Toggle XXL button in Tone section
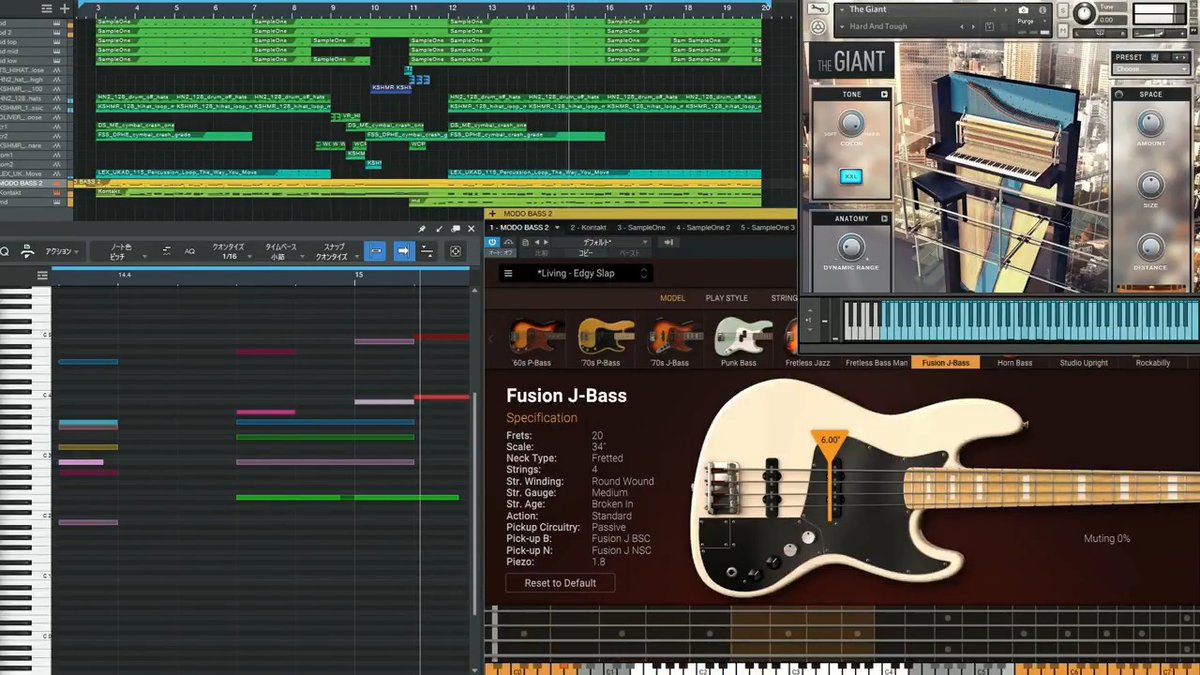The image size is (1200, 675). 851,177
